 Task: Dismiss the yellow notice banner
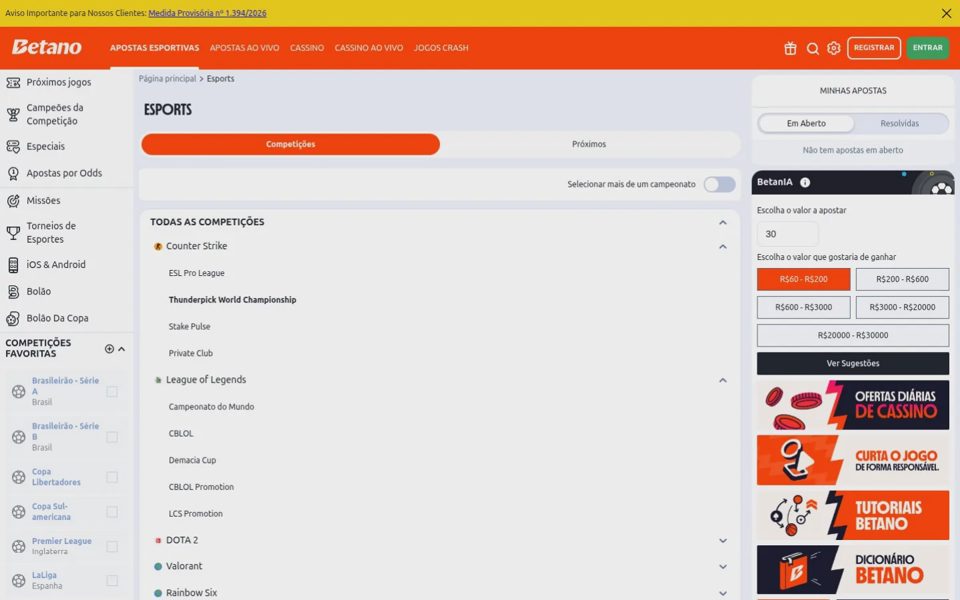click(x=946, y=13)
